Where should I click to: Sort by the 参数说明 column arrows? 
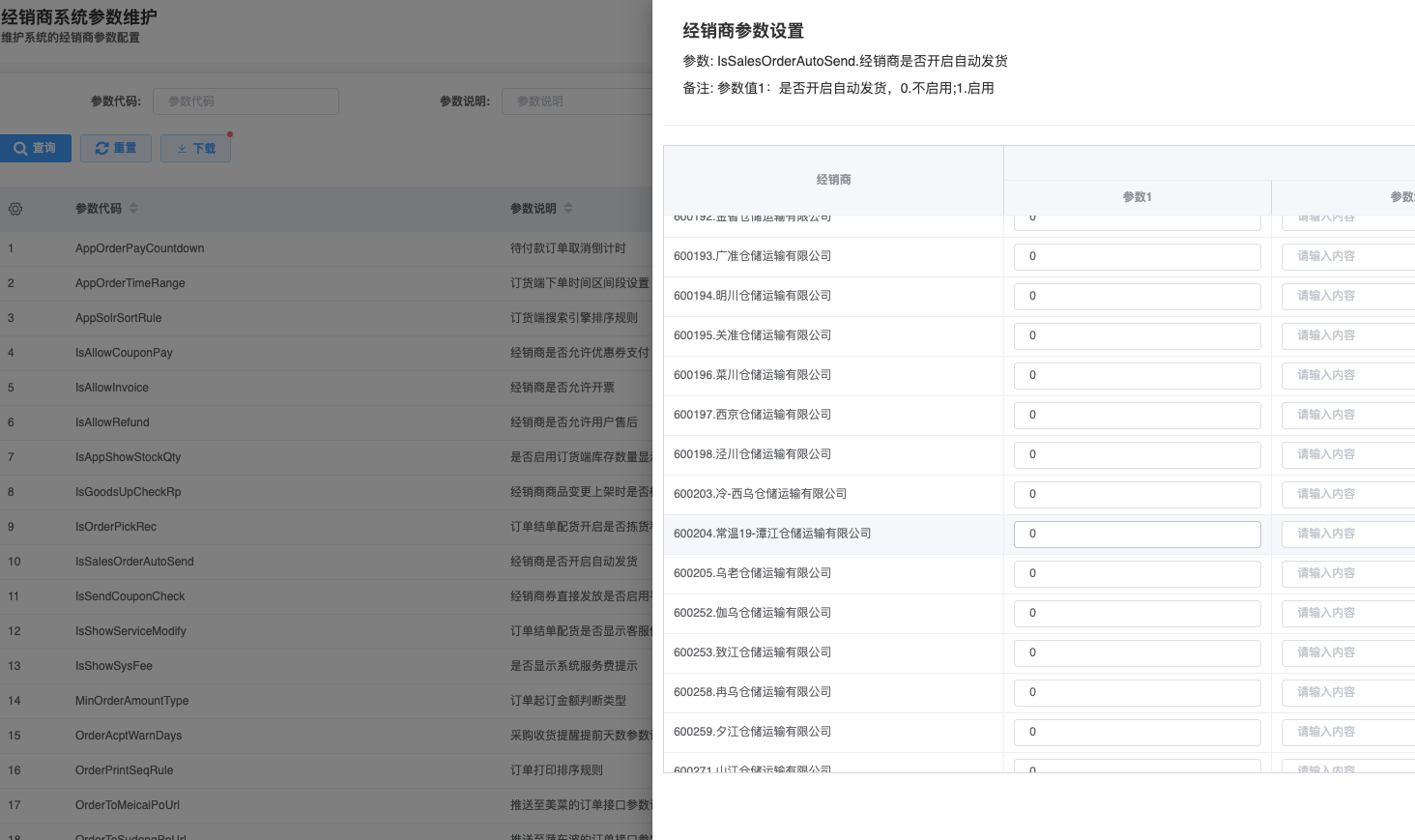point(568,209)
